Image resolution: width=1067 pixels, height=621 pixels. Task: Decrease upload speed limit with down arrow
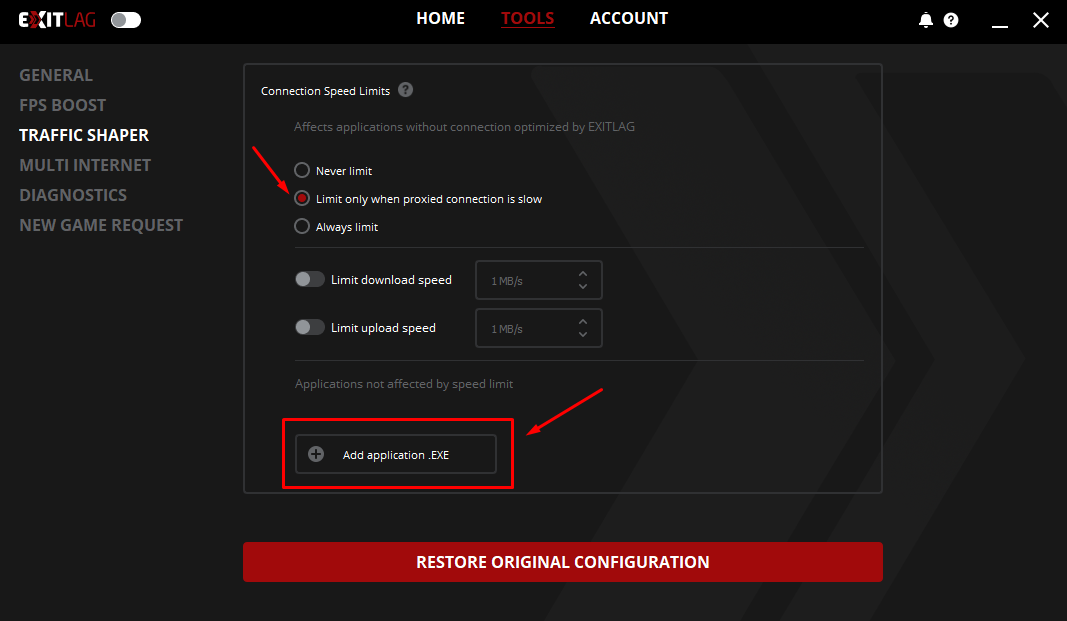tap(583, 335)
